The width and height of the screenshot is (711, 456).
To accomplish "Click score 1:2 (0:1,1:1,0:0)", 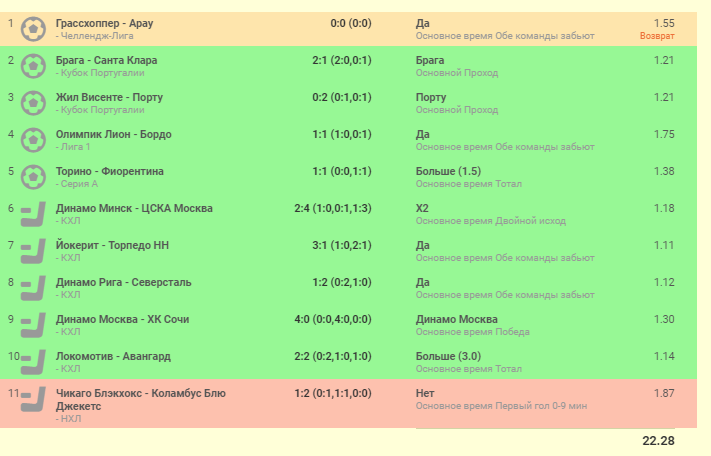I will click(333, 393).
